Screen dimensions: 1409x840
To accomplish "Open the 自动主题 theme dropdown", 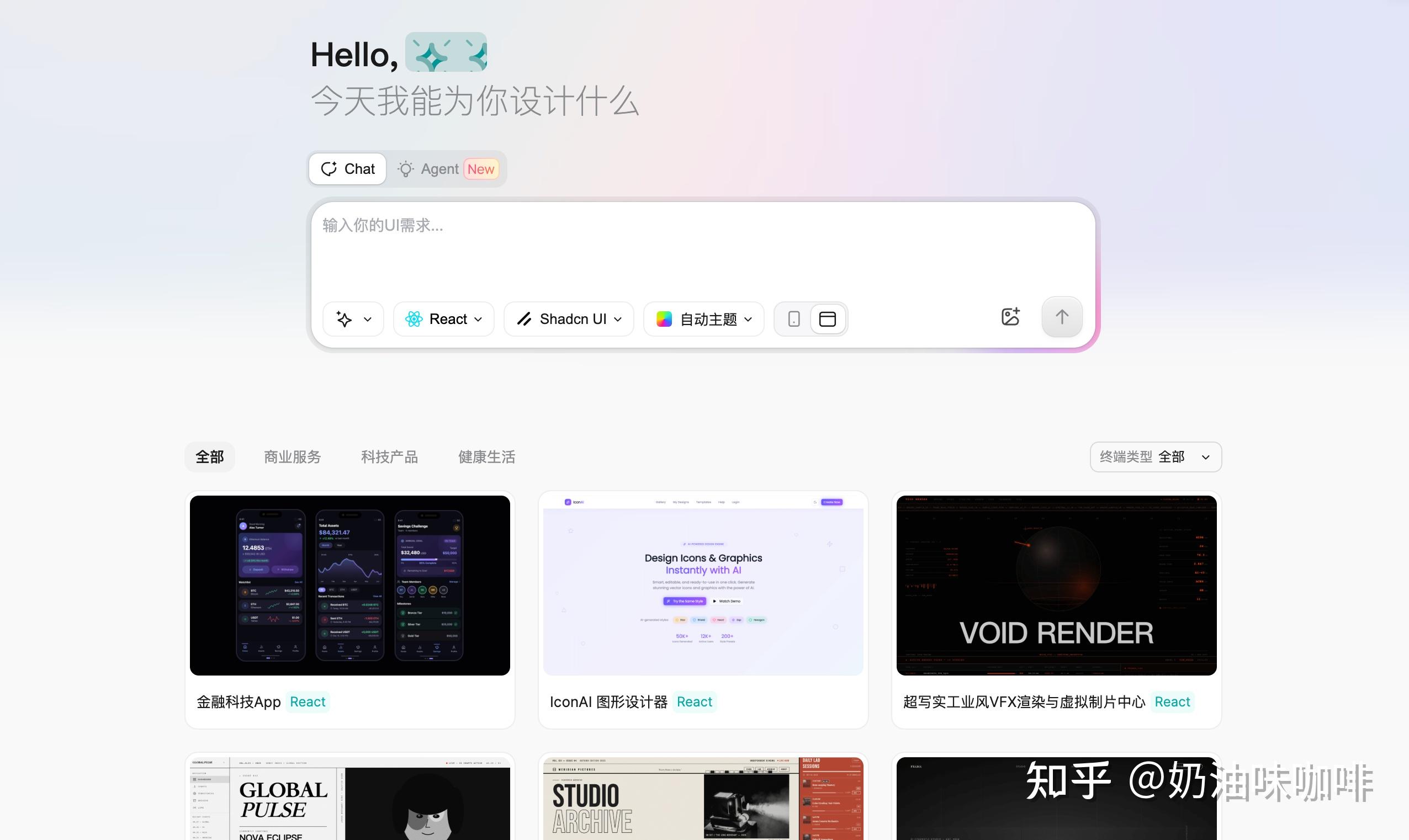I will pyautogui.click(x=703, y=318).
